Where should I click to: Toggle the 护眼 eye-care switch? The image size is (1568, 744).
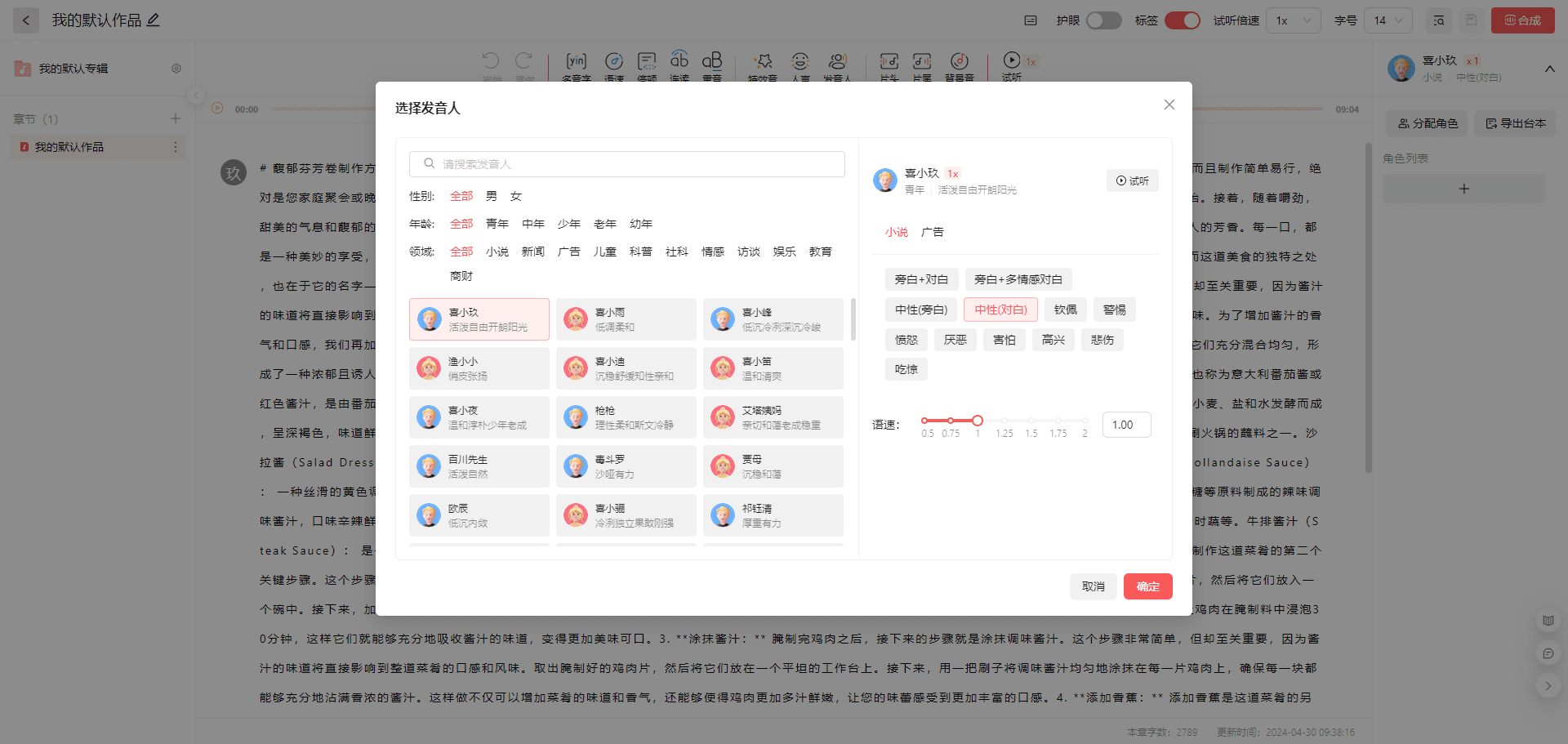coord(1103,20)
